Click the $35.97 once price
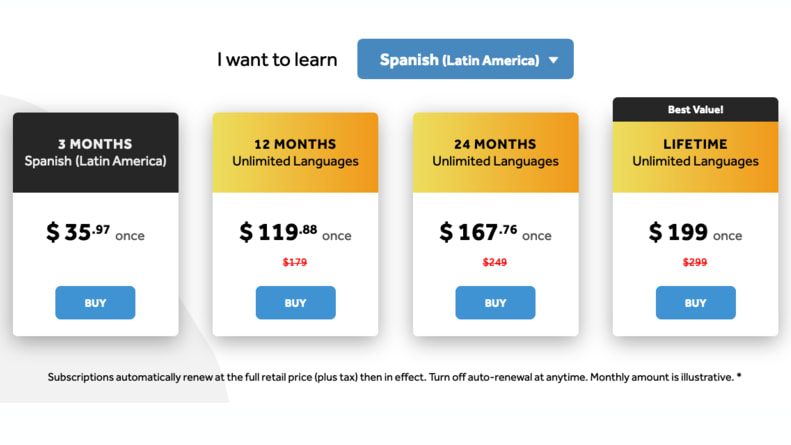The height and width of the screenshot is (445, 791). click(x=95, y=233)
